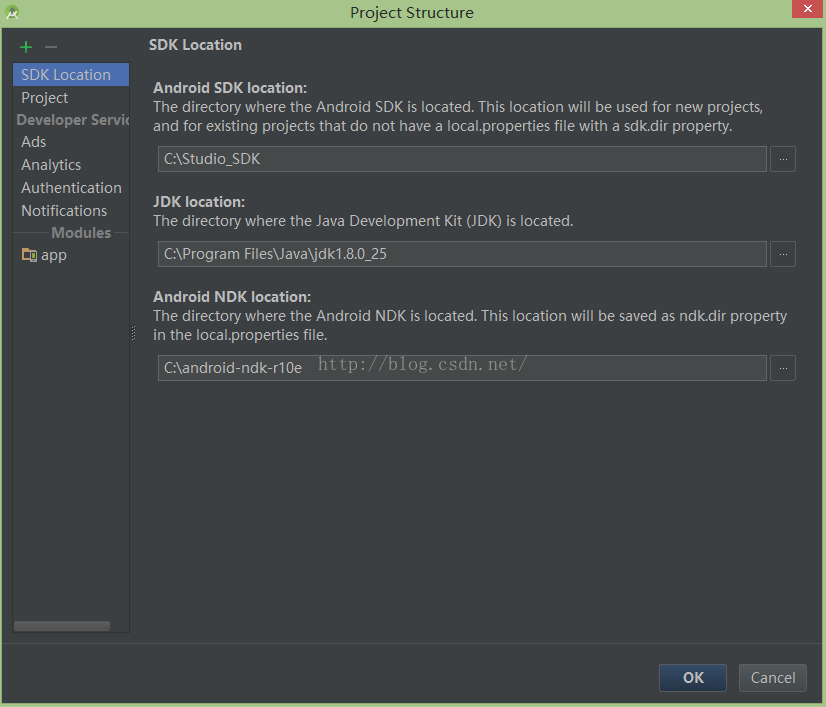This screenshot has height=707, width=826.
Task: Click the 'Android NDK location:' label
Action: pos(232,297)
